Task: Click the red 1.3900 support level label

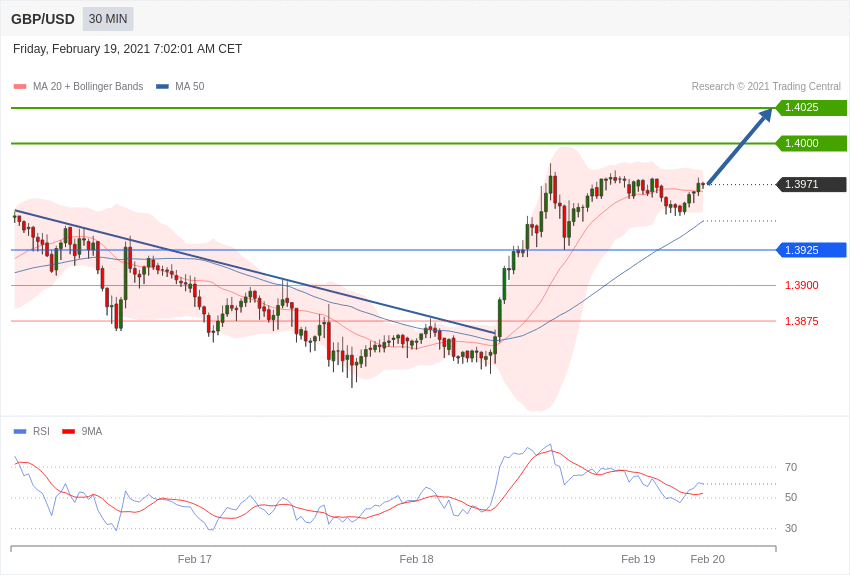Action: click(x=801, y=286)
